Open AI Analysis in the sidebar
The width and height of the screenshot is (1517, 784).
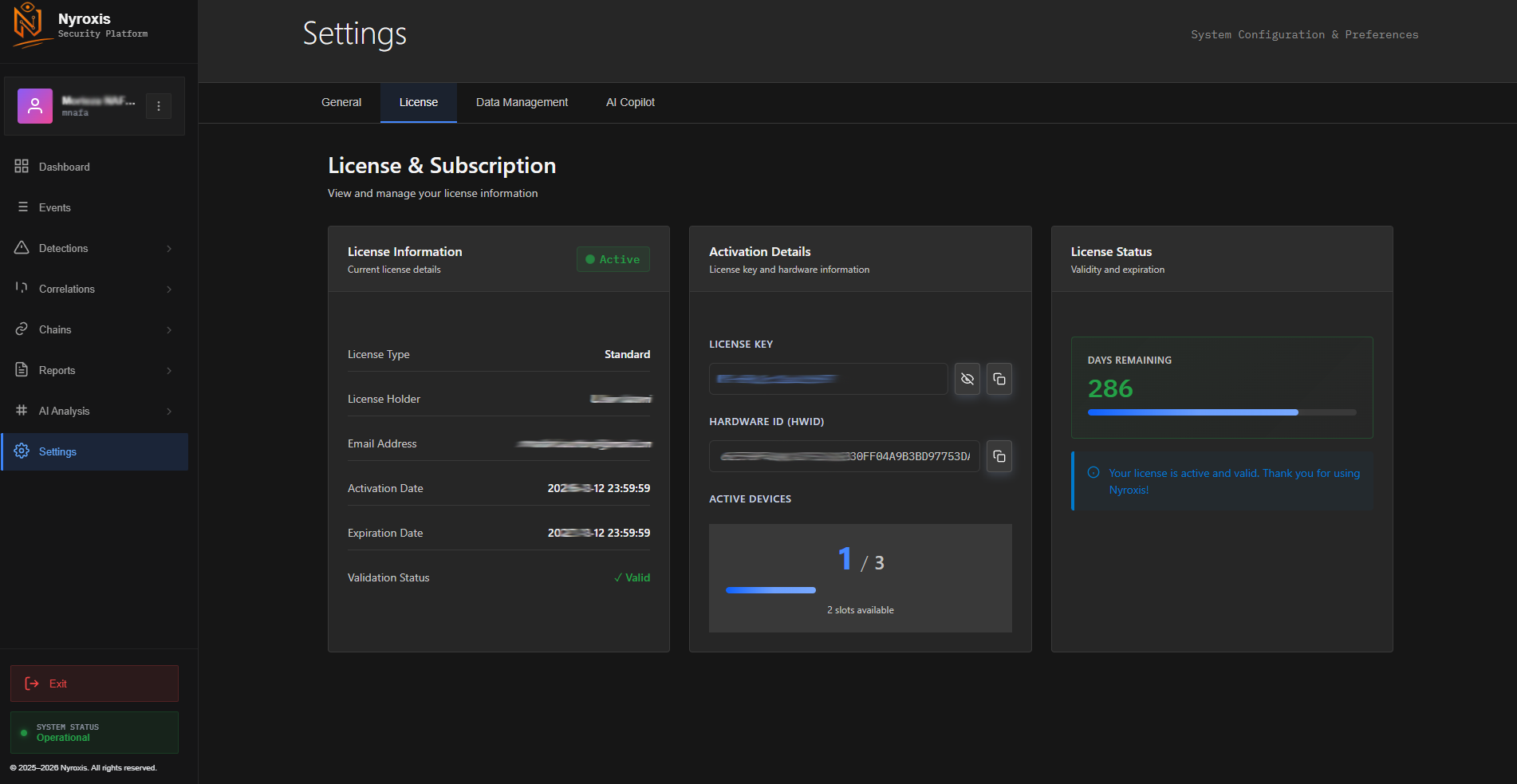94,411
